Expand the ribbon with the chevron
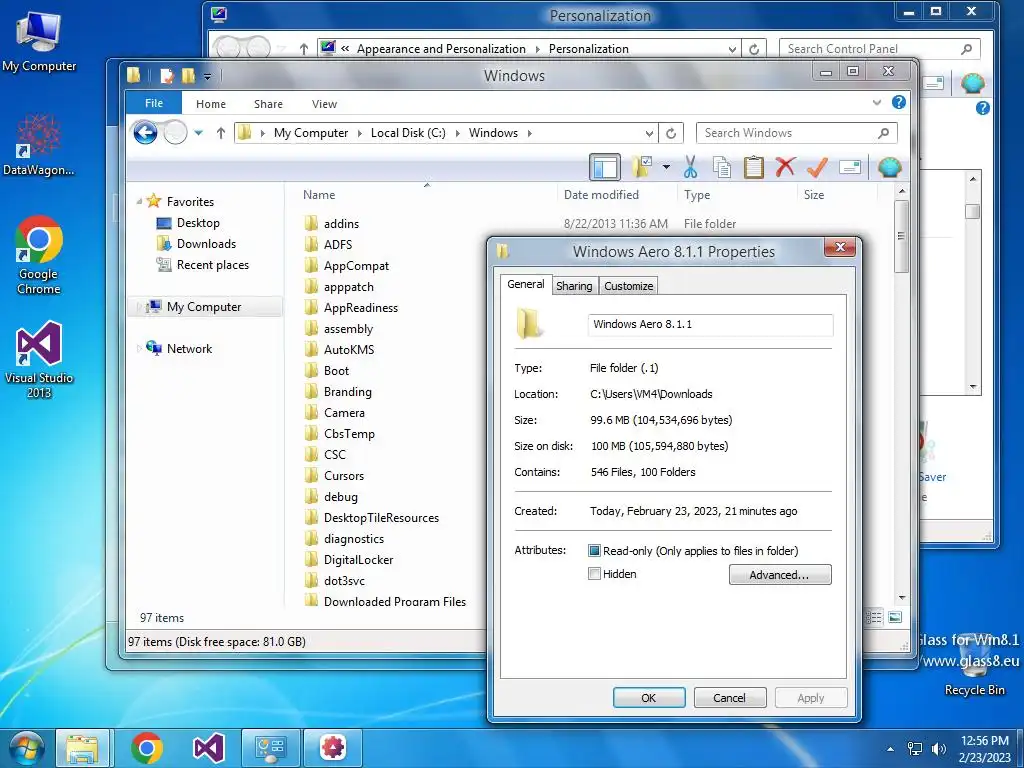The height and width of the screenshot is (768, 1024). 876,103
